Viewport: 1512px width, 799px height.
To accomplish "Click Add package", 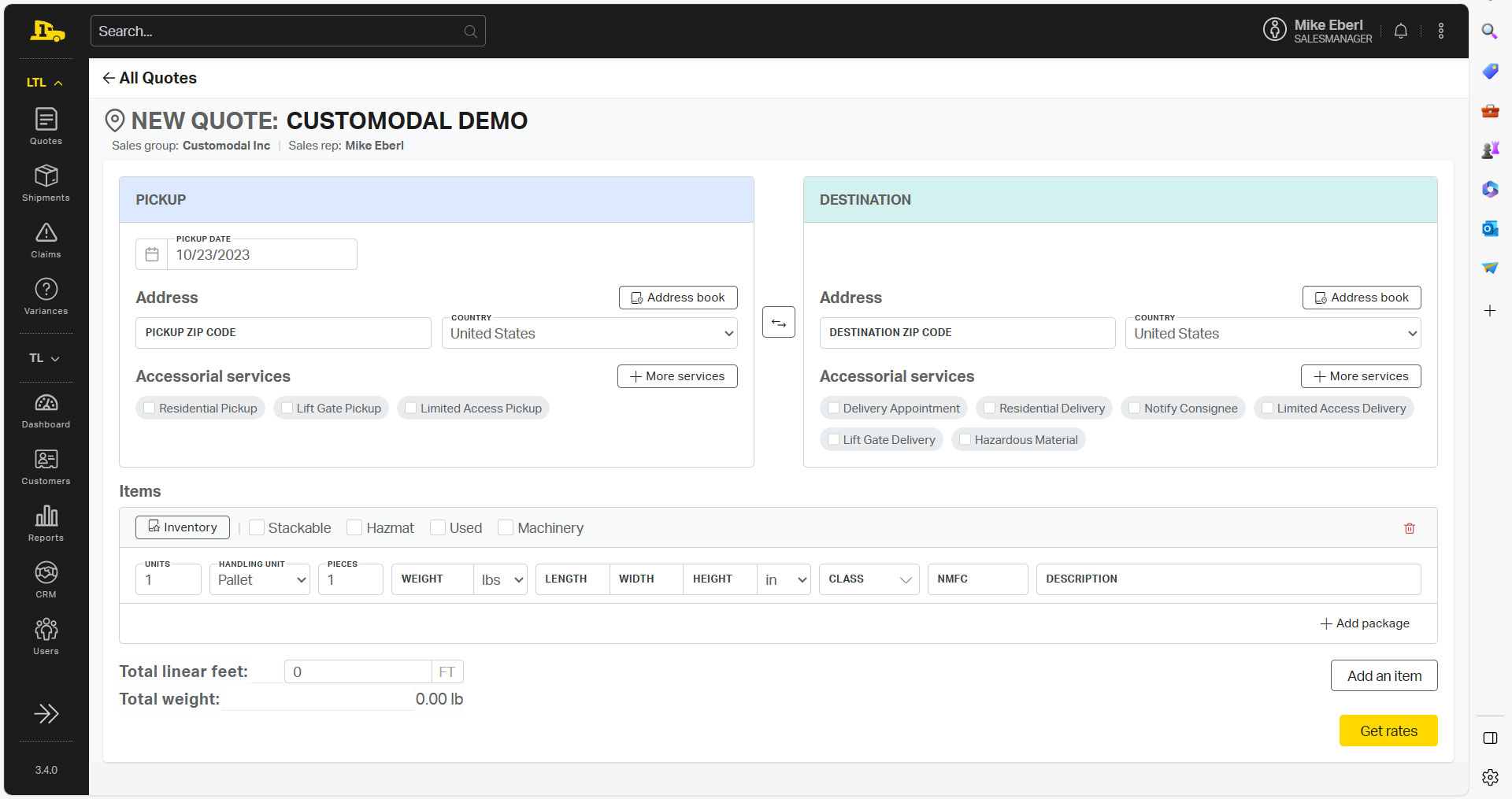I will tap(1365, 623).
